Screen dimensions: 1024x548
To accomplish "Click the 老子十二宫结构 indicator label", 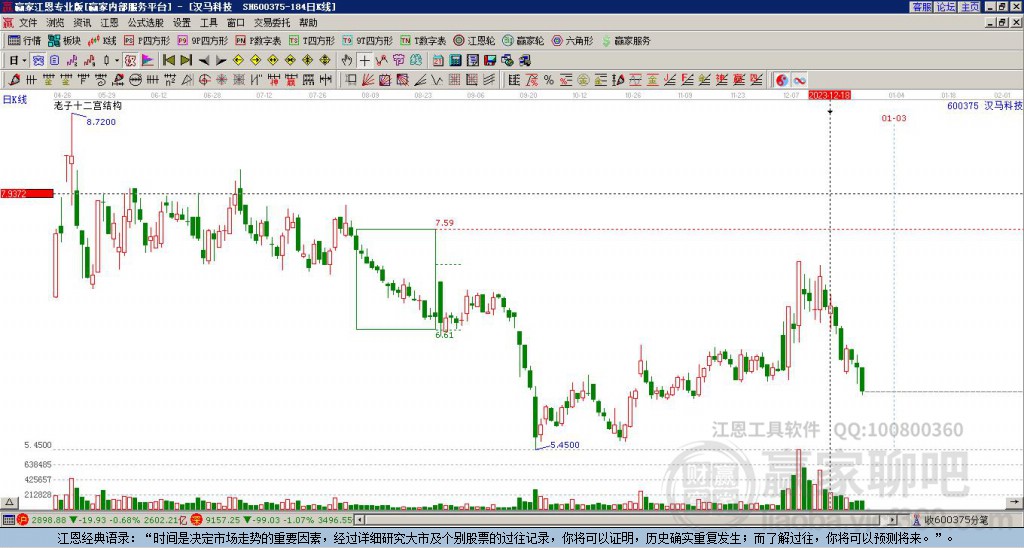I will (x=88, y=105).
